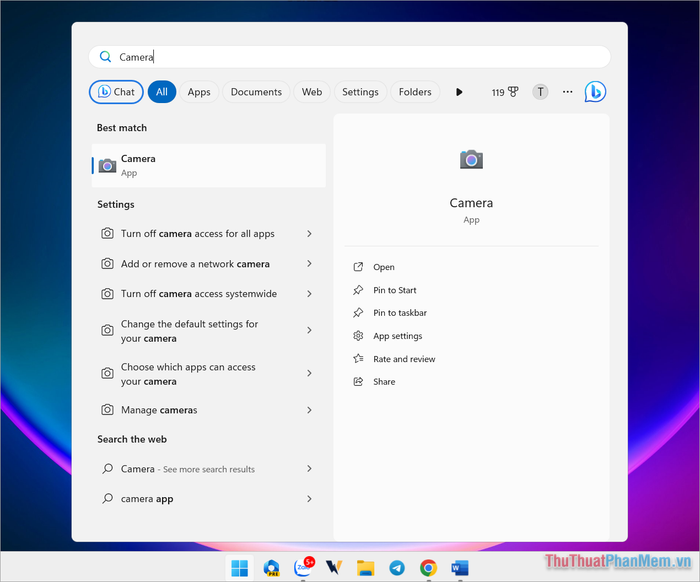Switch to the Folders filter tab
Image resolution: width=700 pixels, height=582 pixels.
point(415,92)
